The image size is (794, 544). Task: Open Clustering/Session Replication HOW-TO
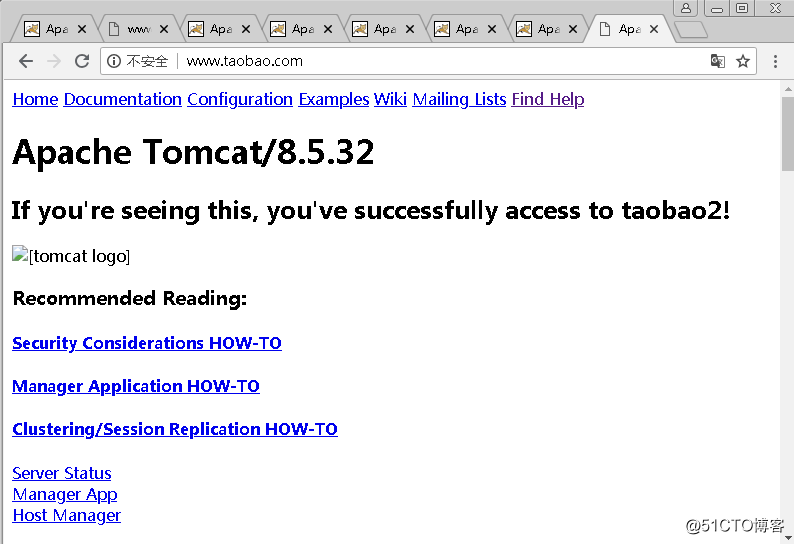pyautogui.click(x=175, y=430)
